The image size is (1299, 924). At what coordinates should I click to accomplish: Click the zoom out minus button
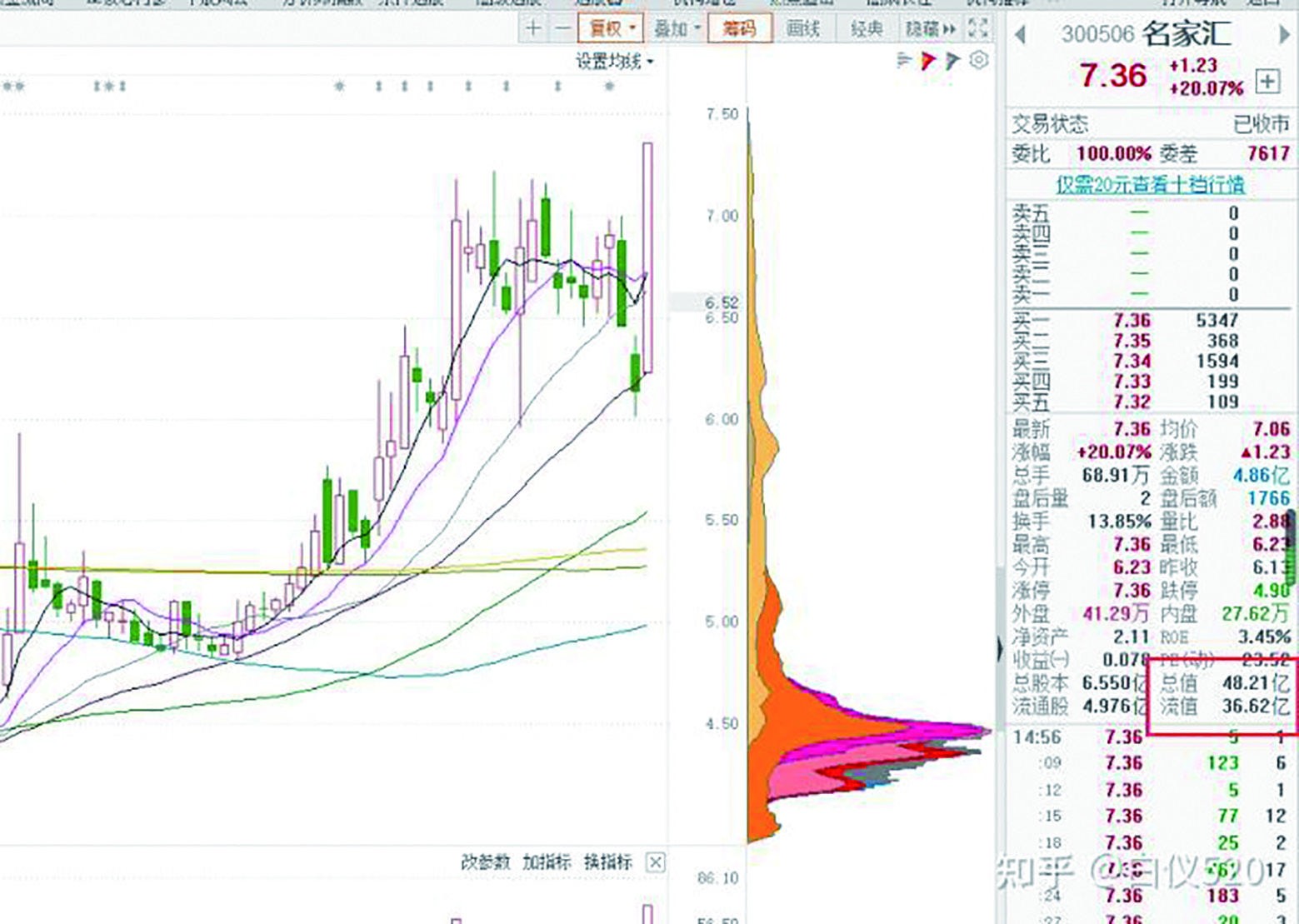click(563, 28)
